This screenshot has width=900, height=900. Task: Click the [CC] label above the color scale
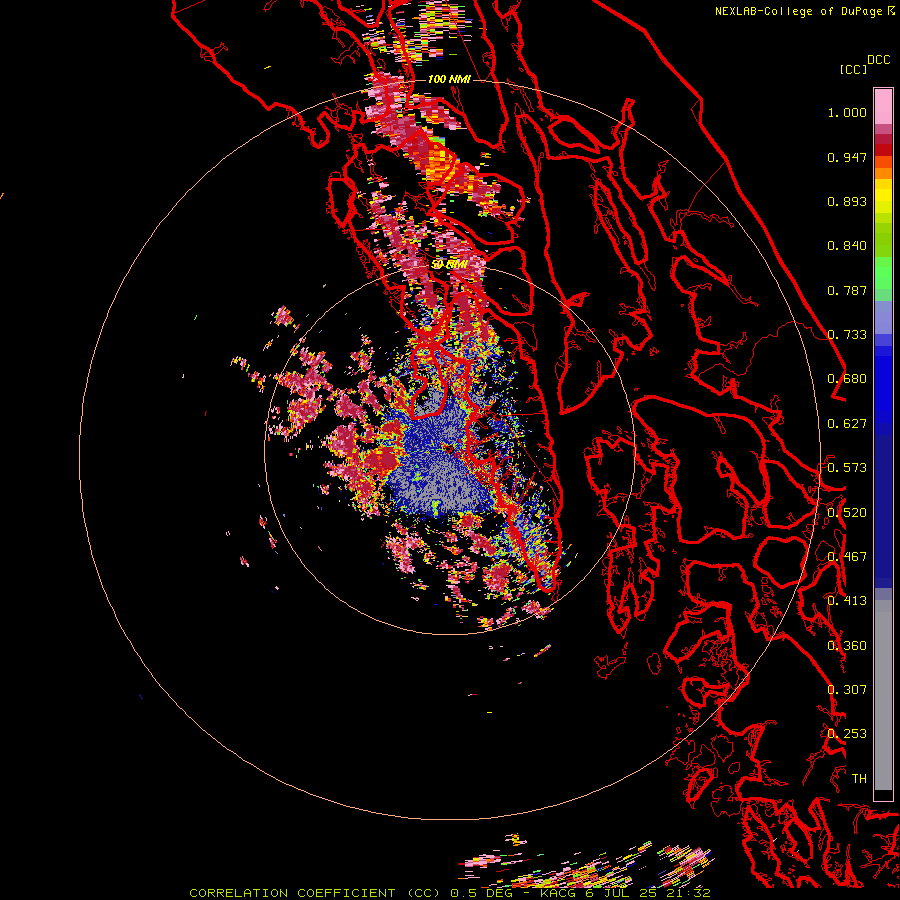(853, 69)
